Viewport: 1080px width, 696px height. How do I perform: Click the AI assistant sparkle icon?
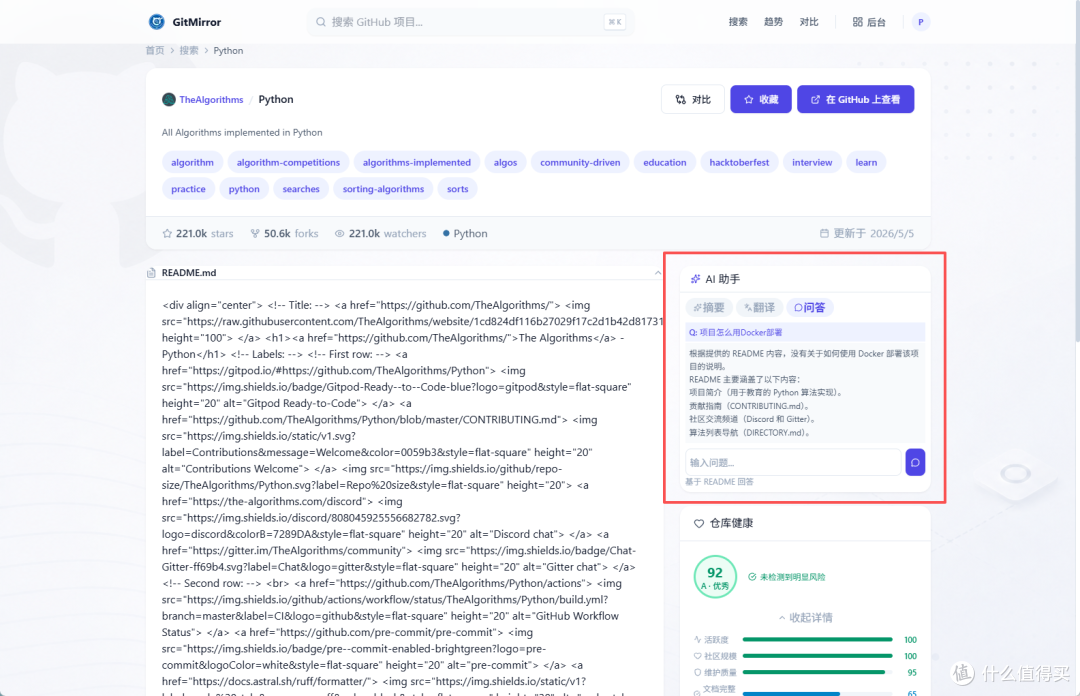pos(696,279)
